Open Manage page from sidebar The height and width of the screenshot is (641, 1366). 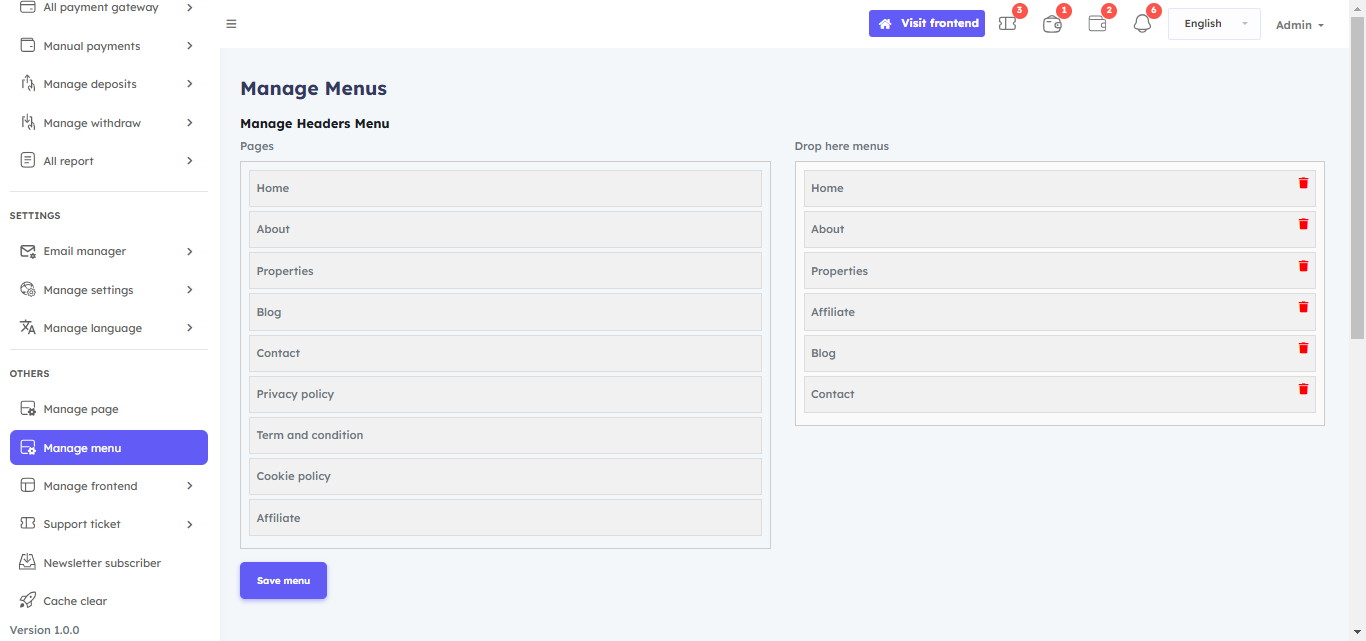pyautogui.click(x=81, y=409)
